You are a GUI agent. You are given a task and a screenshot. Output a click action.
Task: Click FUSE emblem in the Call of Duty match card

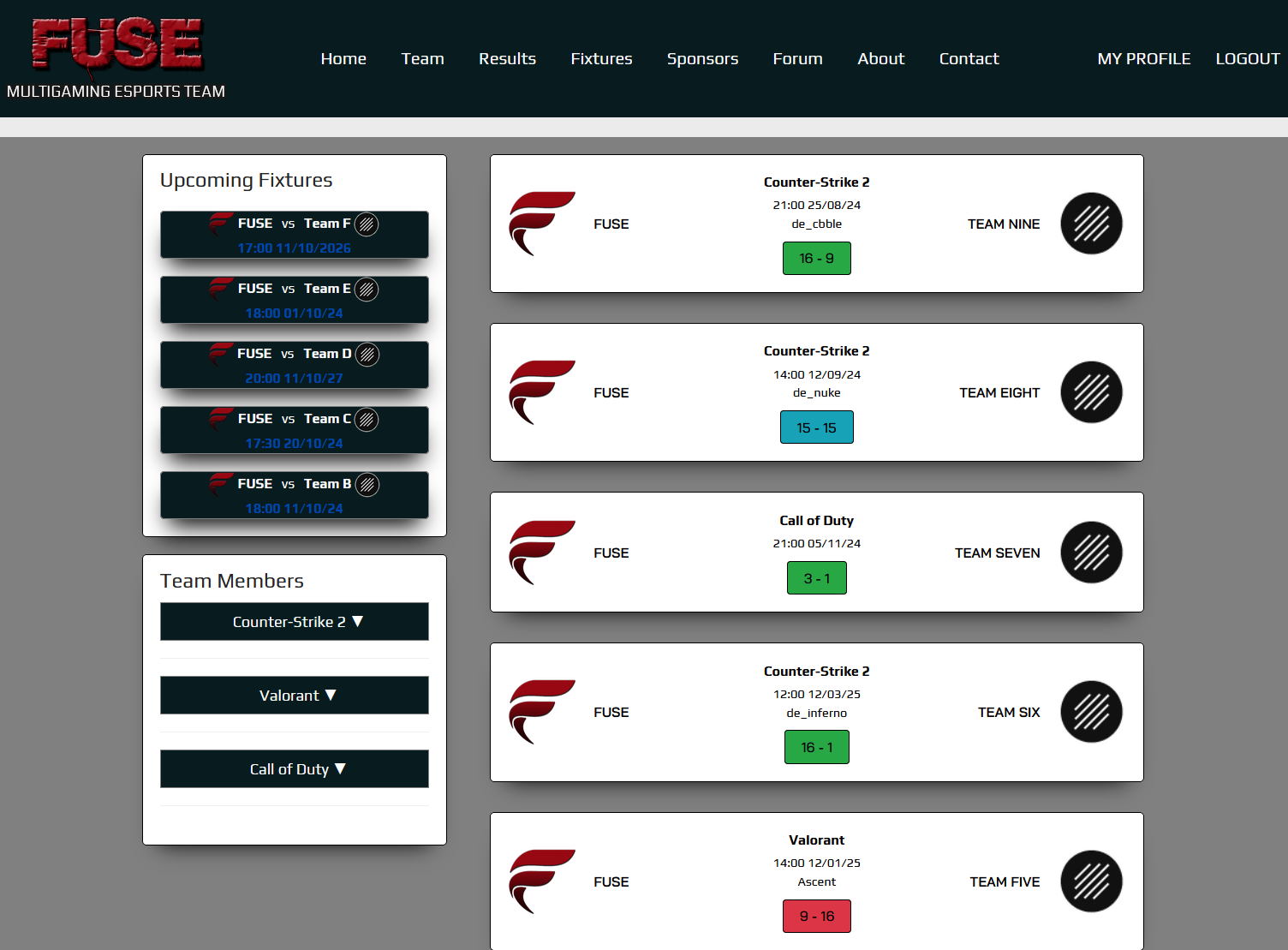(x=541, y=553)
